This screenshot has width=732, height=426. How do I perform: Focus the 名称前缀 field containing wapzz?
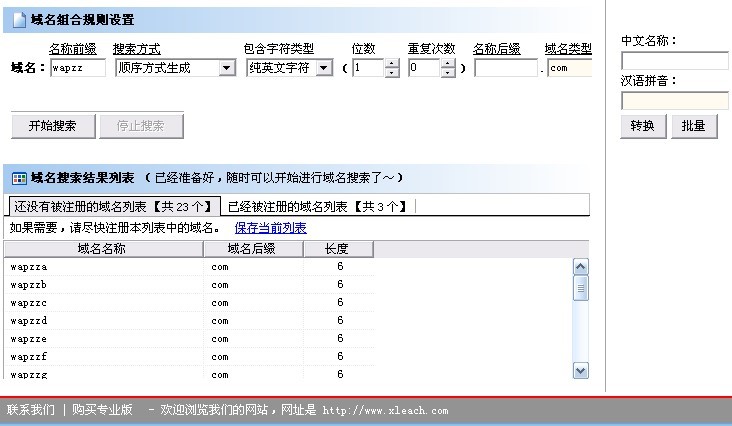(77, 69)
